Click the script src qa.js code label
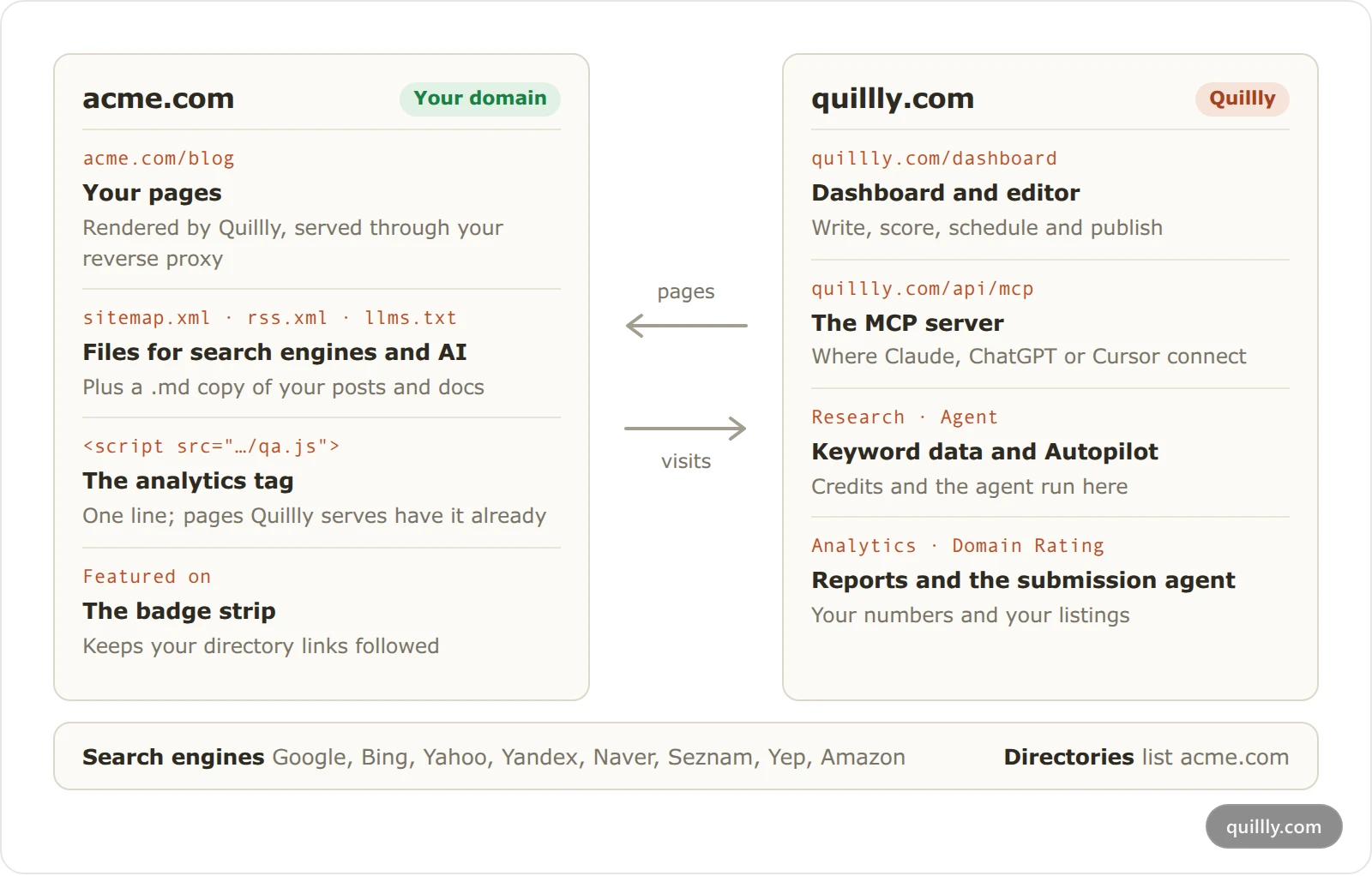 click(211, 447)
